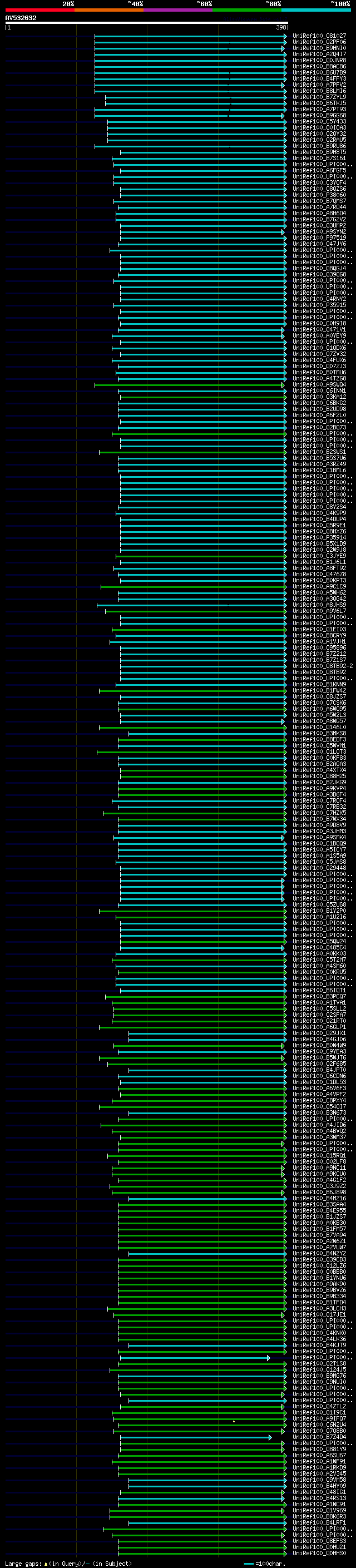Click the red 20% identity legend segment

pos(39,10)
